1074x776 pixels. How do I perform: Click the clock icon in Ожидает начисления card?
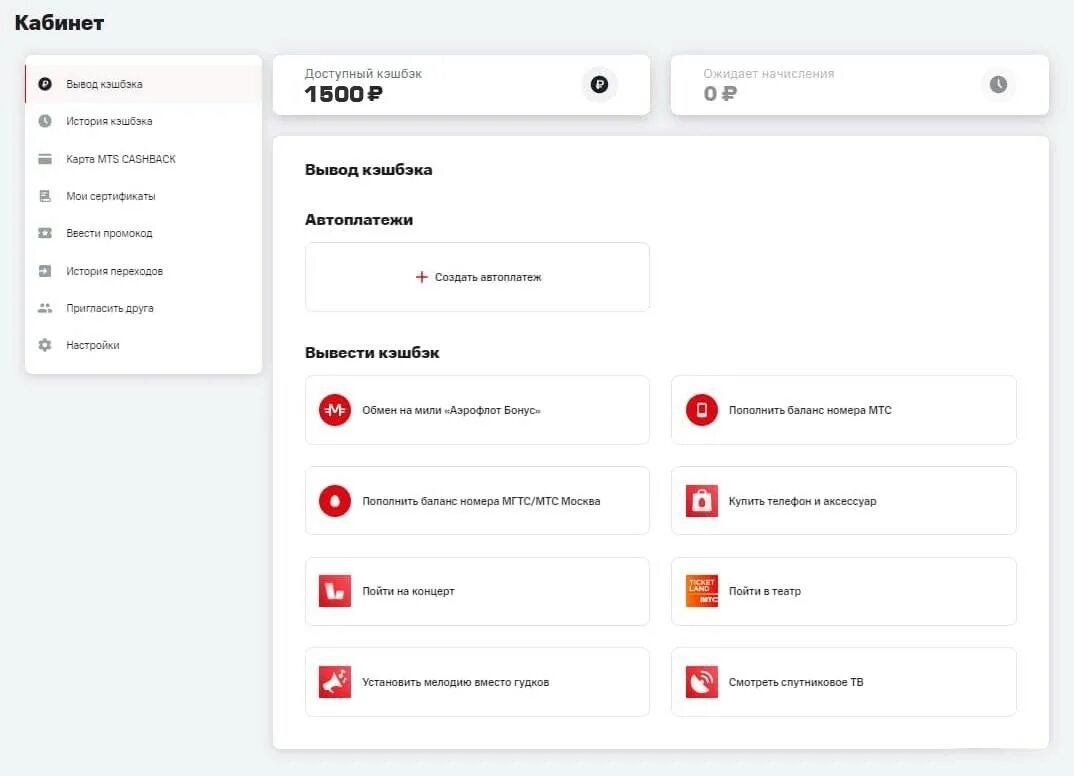998,84
